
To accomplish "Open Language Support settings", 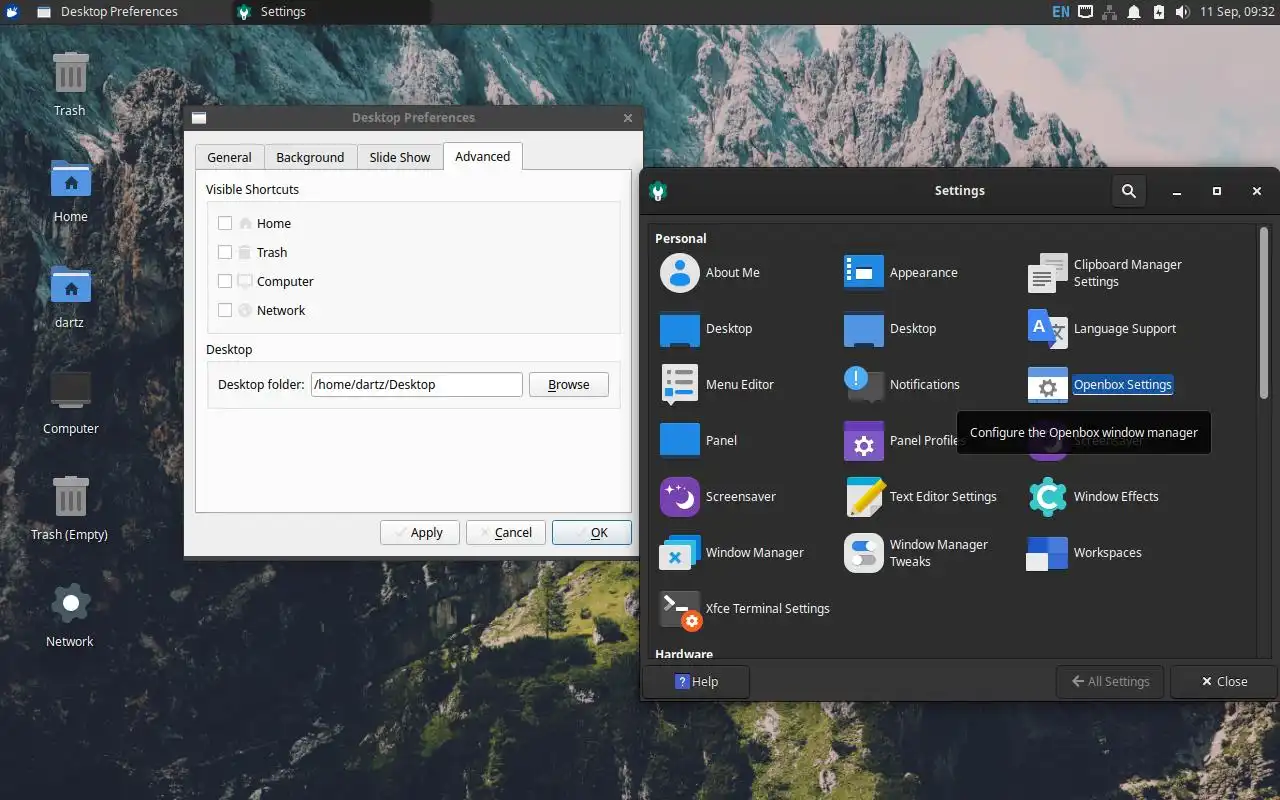I will coord(1102,328).
